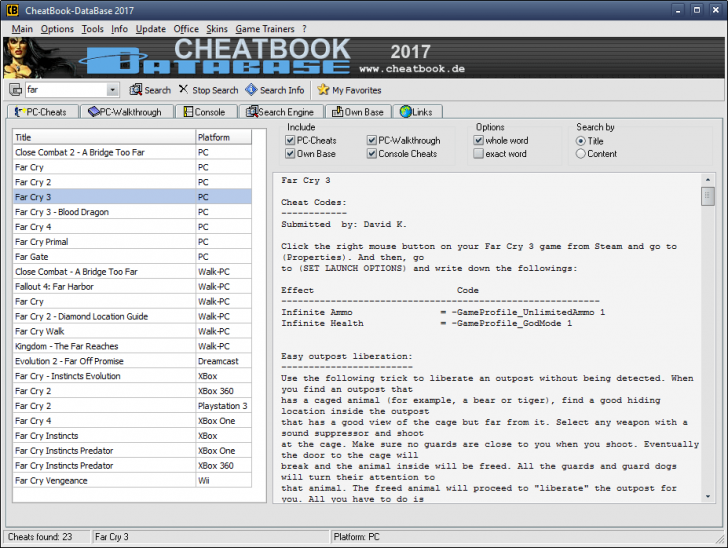
Task: Select Far Cry 2 Playstation 3 row
Action: pos(132,406)
